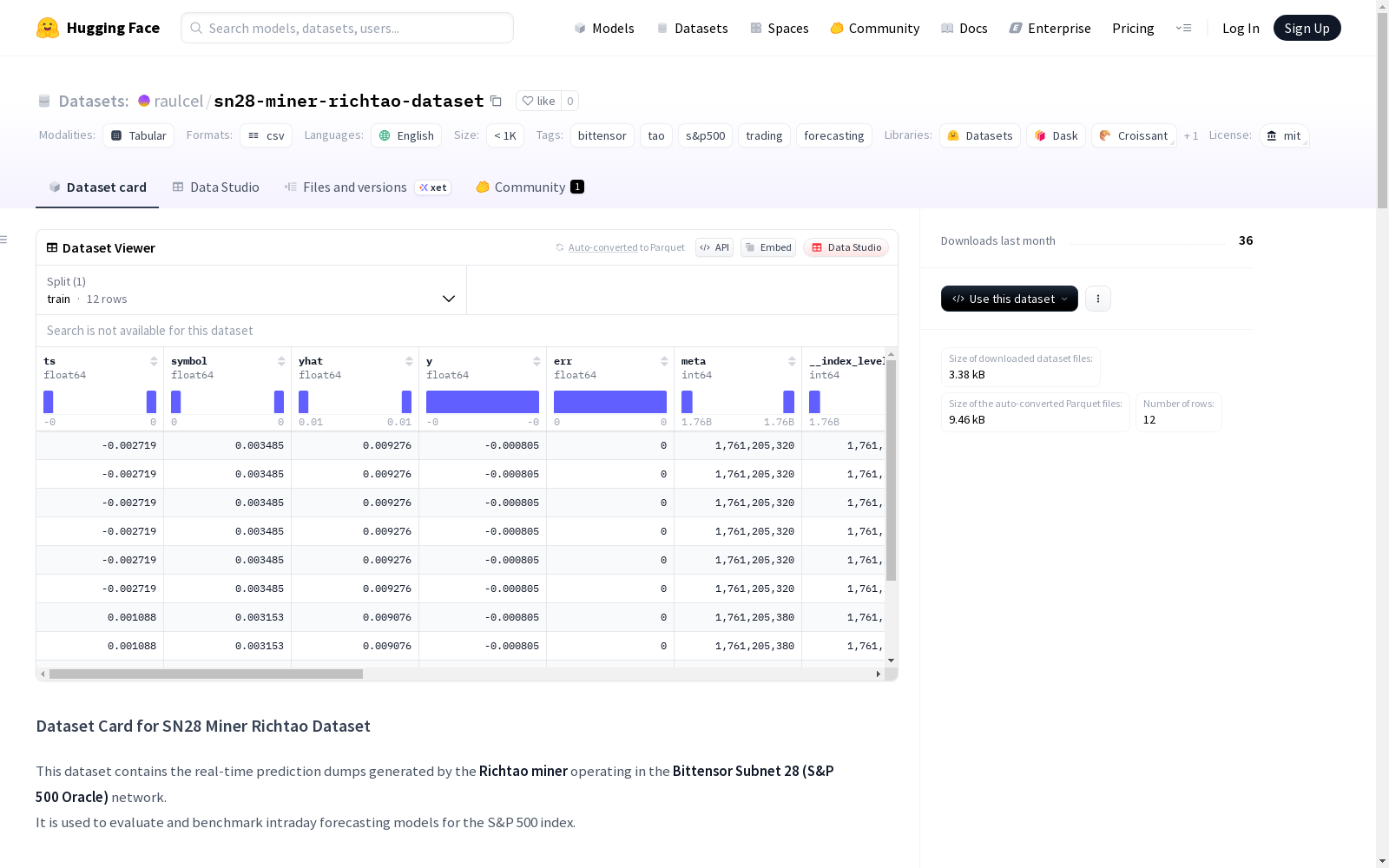Viewport: 1389px width, 868px height.
Task: Click the Hugging Face logo icon
Action: pyautogui.click(x=48, y=28)
